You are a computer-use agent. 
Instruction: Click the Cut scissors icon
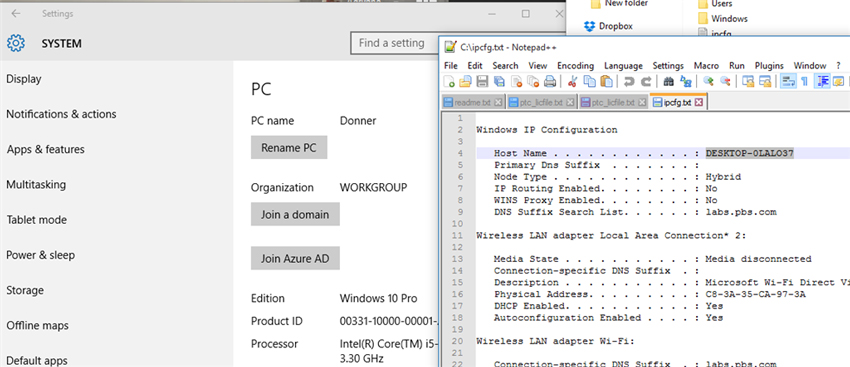(572, 81)
